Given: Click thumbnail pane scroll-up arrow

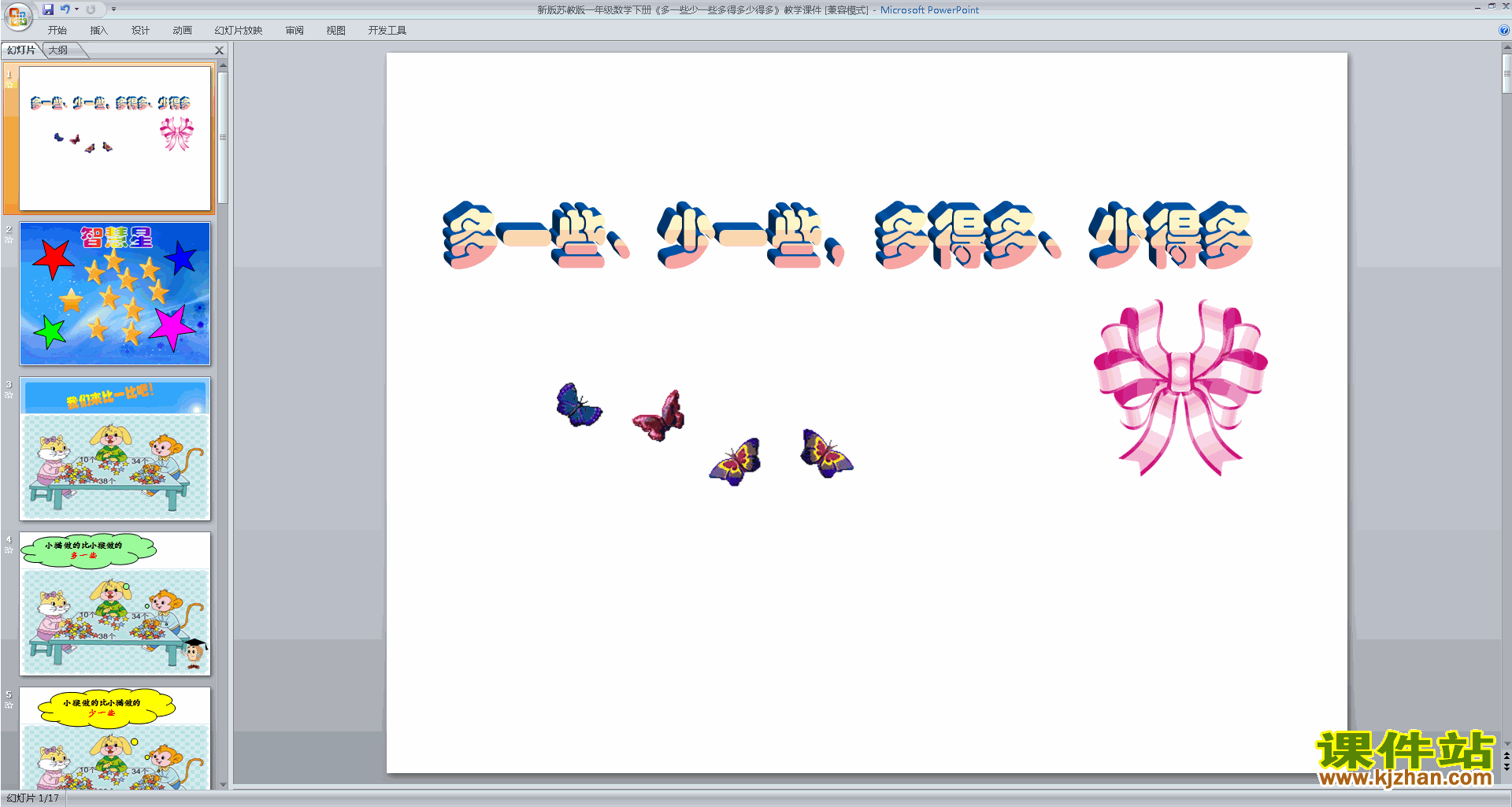Looking at the screenshot, I should tap(223, 65).
